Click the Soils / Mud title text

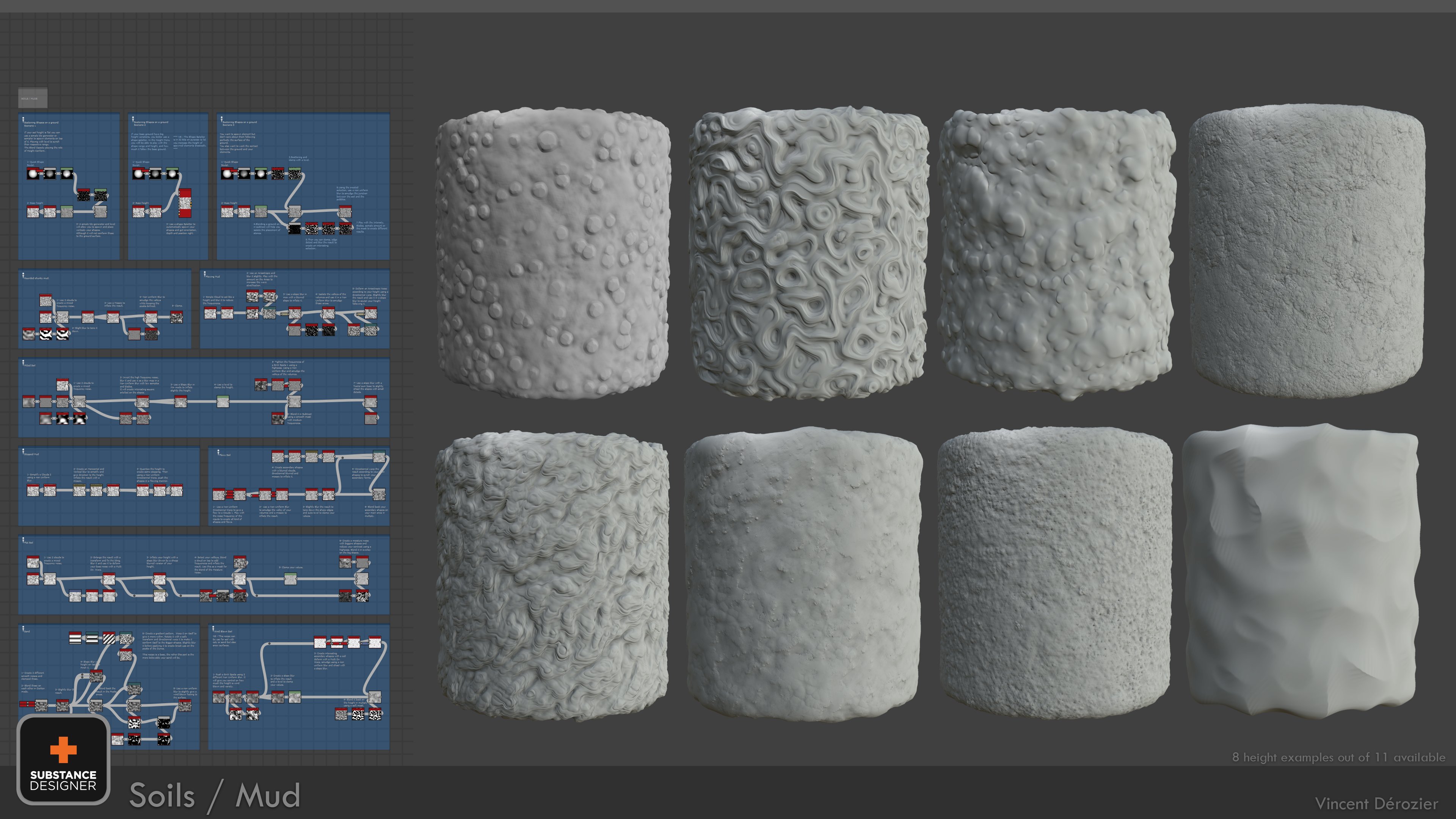pos(215,796)
